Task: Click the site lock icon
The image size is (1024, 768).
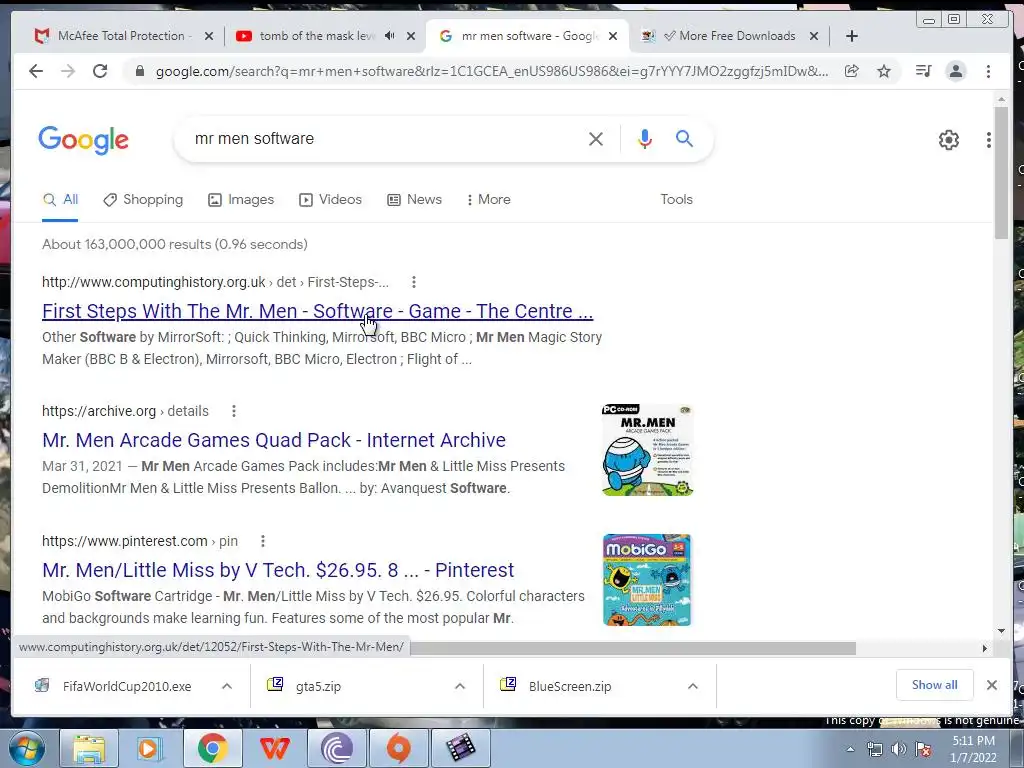Action: 139,71
